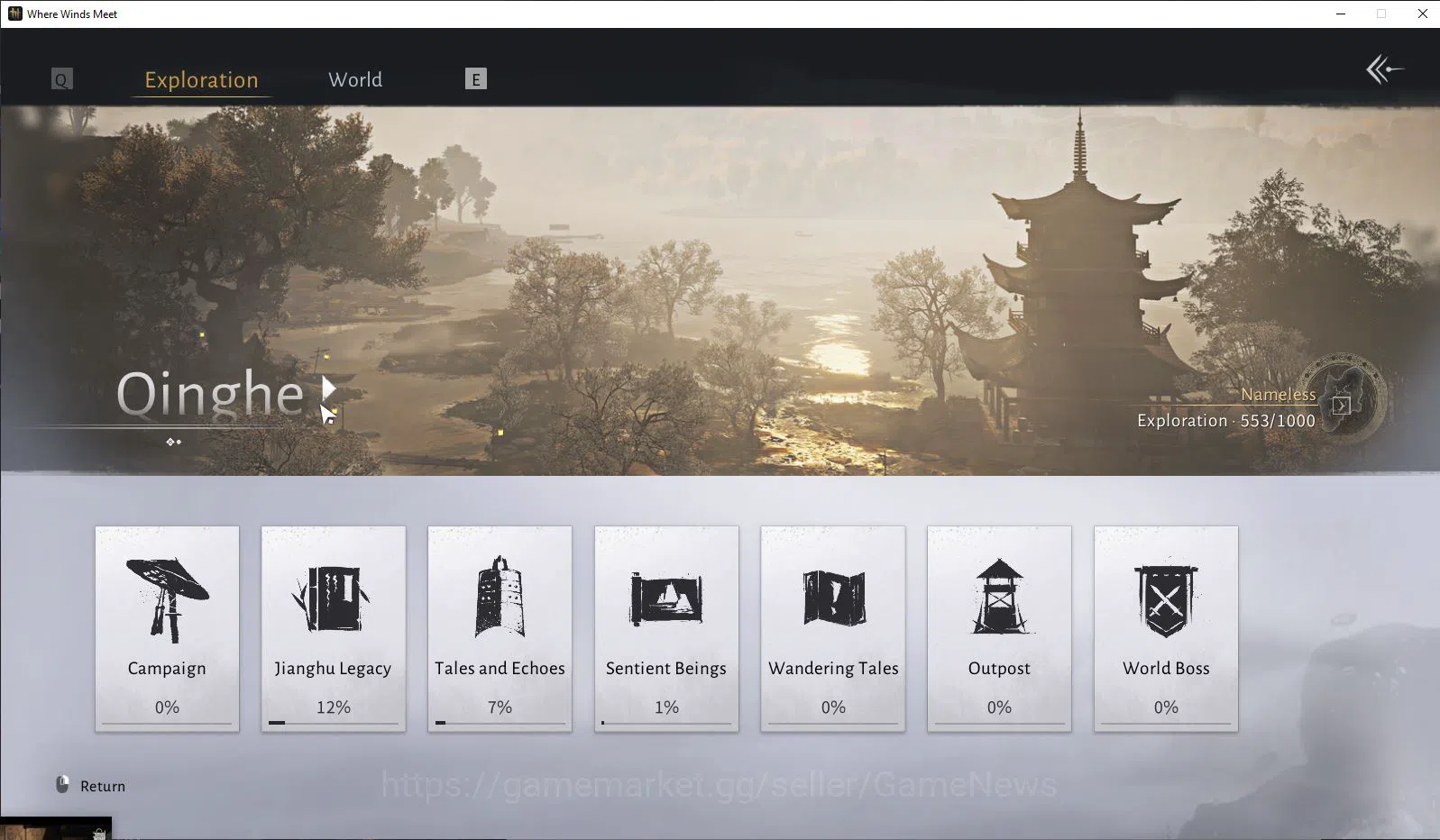Click the Sentient Beings 1% progress bar
This screenshot has height=840, width=1440.
[666, 723]
